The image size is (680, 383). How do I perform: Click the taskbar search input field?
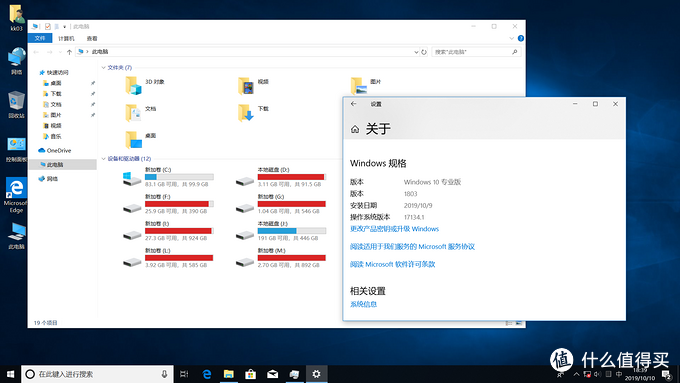pos(97,374)
